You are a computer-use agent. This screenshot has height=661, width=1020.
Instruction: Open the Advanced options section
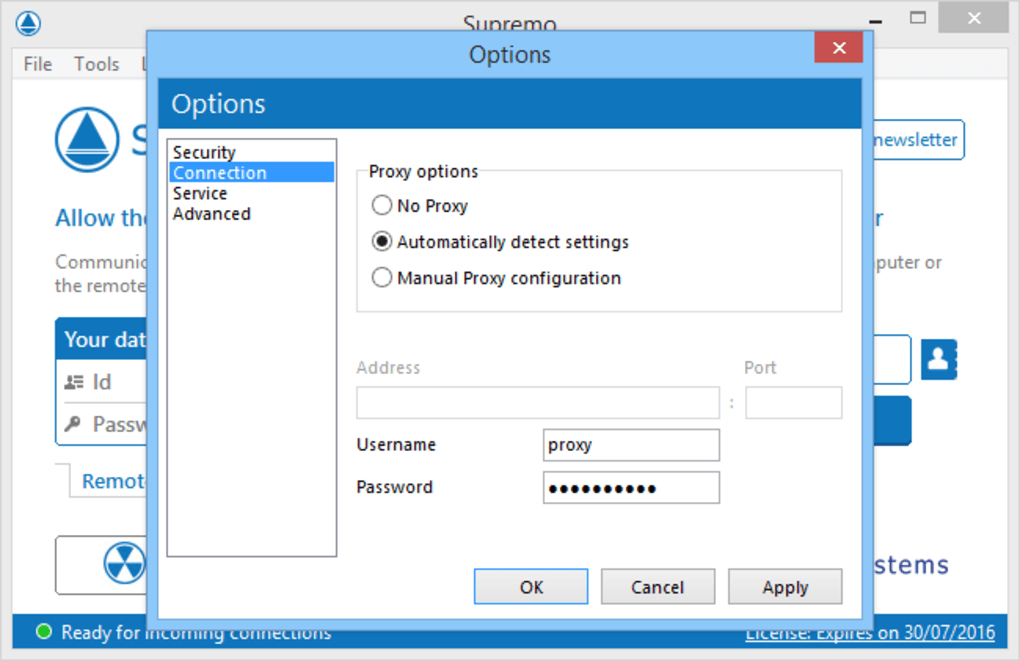click(211, 213)
